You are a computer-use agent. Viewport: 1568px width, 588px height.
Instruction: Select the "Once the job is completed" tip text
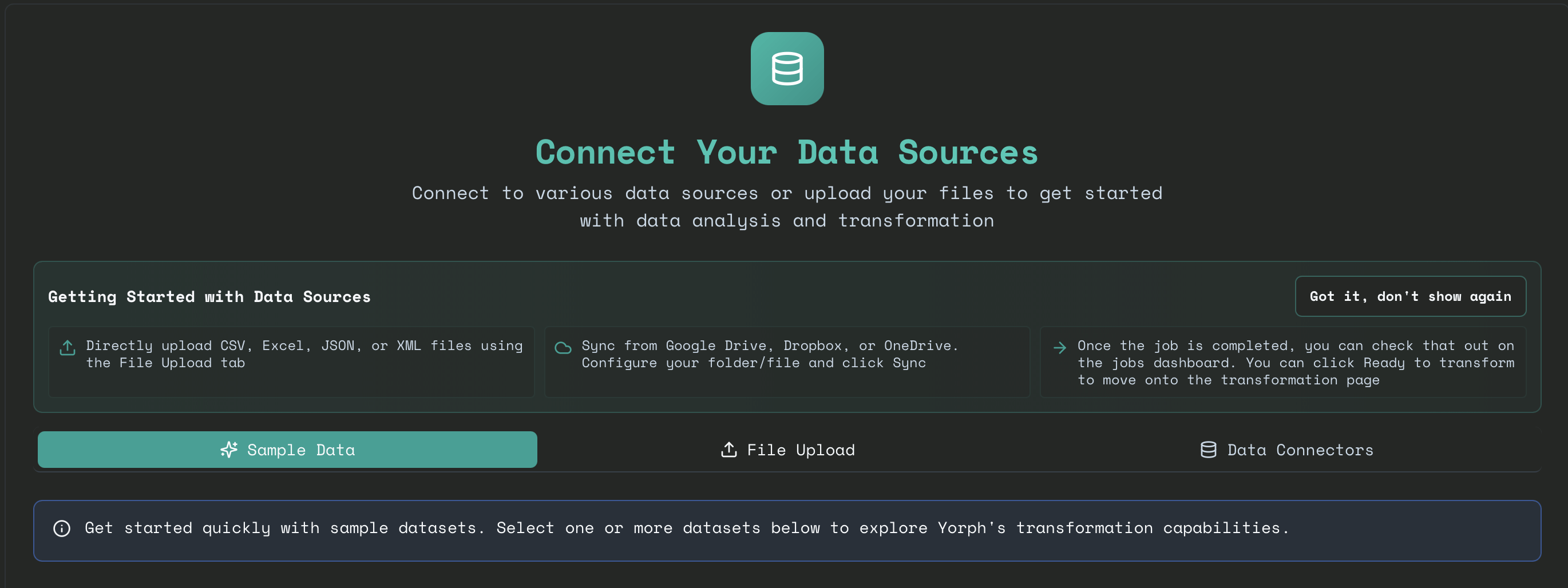[x=1295, y=363]
